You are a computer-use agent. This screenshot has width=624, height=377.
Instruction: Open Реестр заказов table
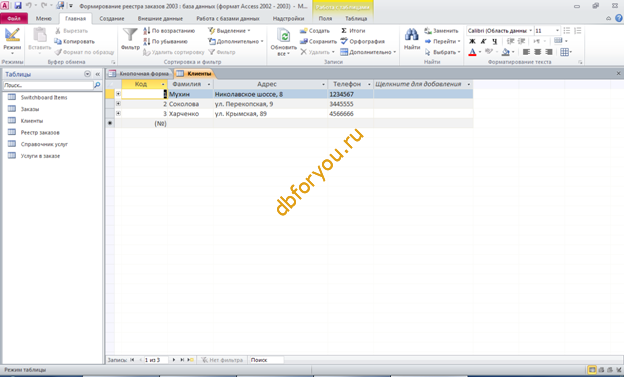click(40, 132)
